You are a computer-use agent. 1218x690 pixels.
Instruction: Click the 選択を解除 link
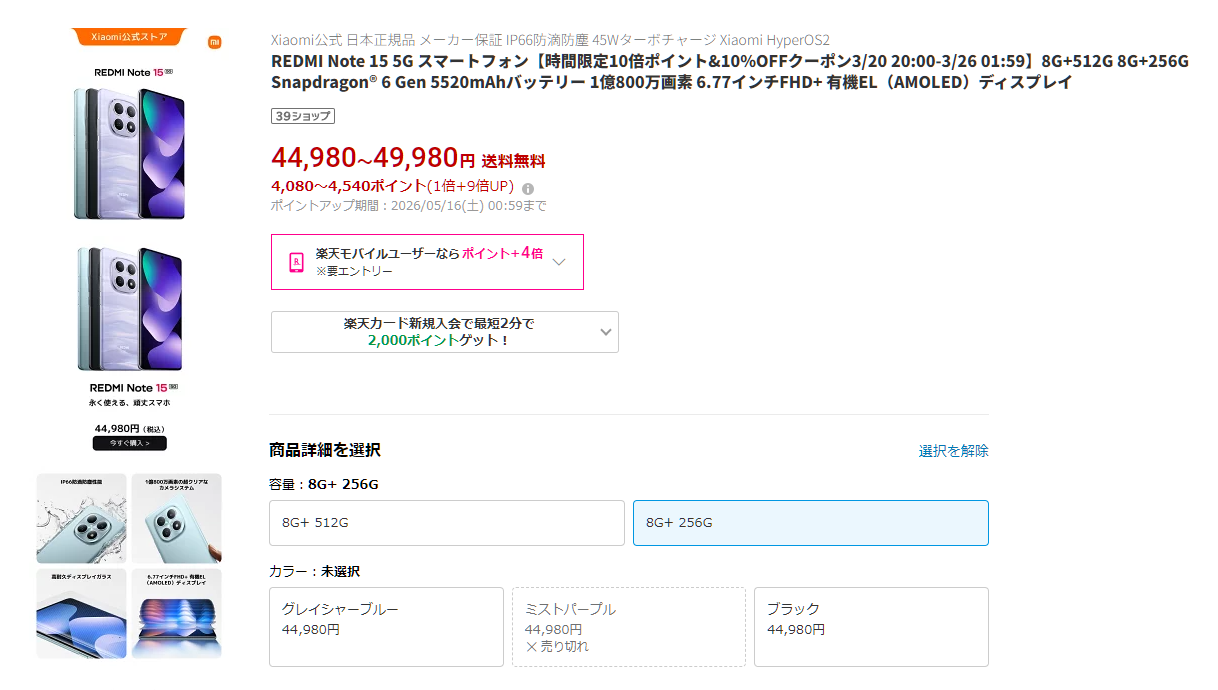(953, 451)
